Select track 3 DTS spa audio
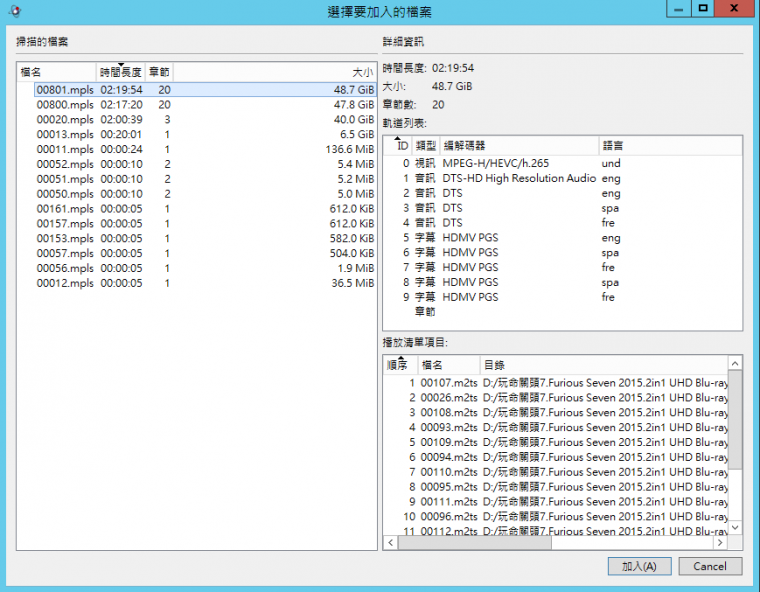Viewport: 760px width, 592px height. [x=563, y=208]
